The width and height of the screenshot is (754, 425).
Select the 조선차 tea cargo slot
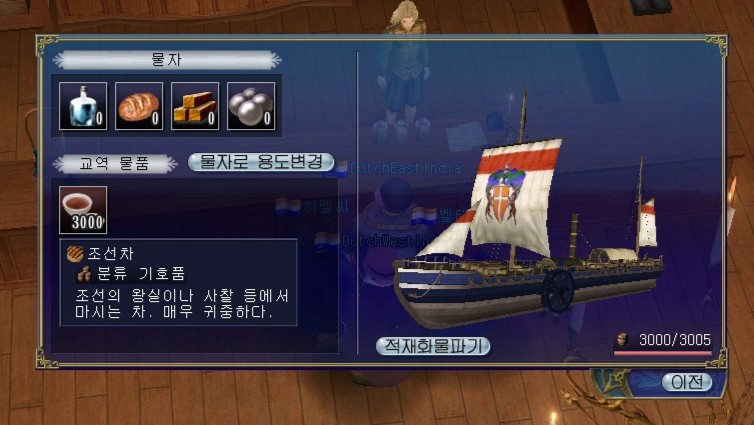(x=83, y=210)
